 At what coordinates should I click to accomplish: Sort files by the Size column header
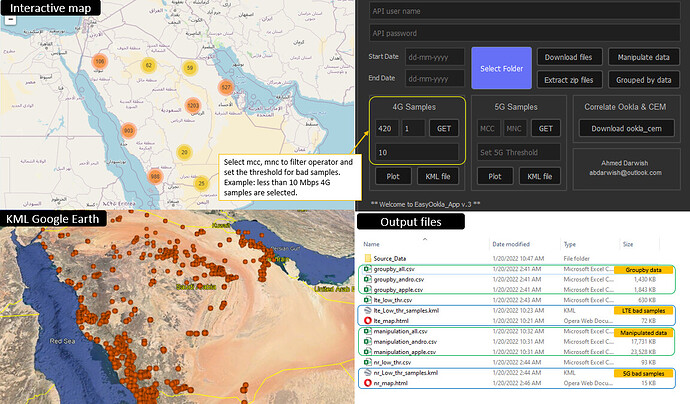(628, 244)
